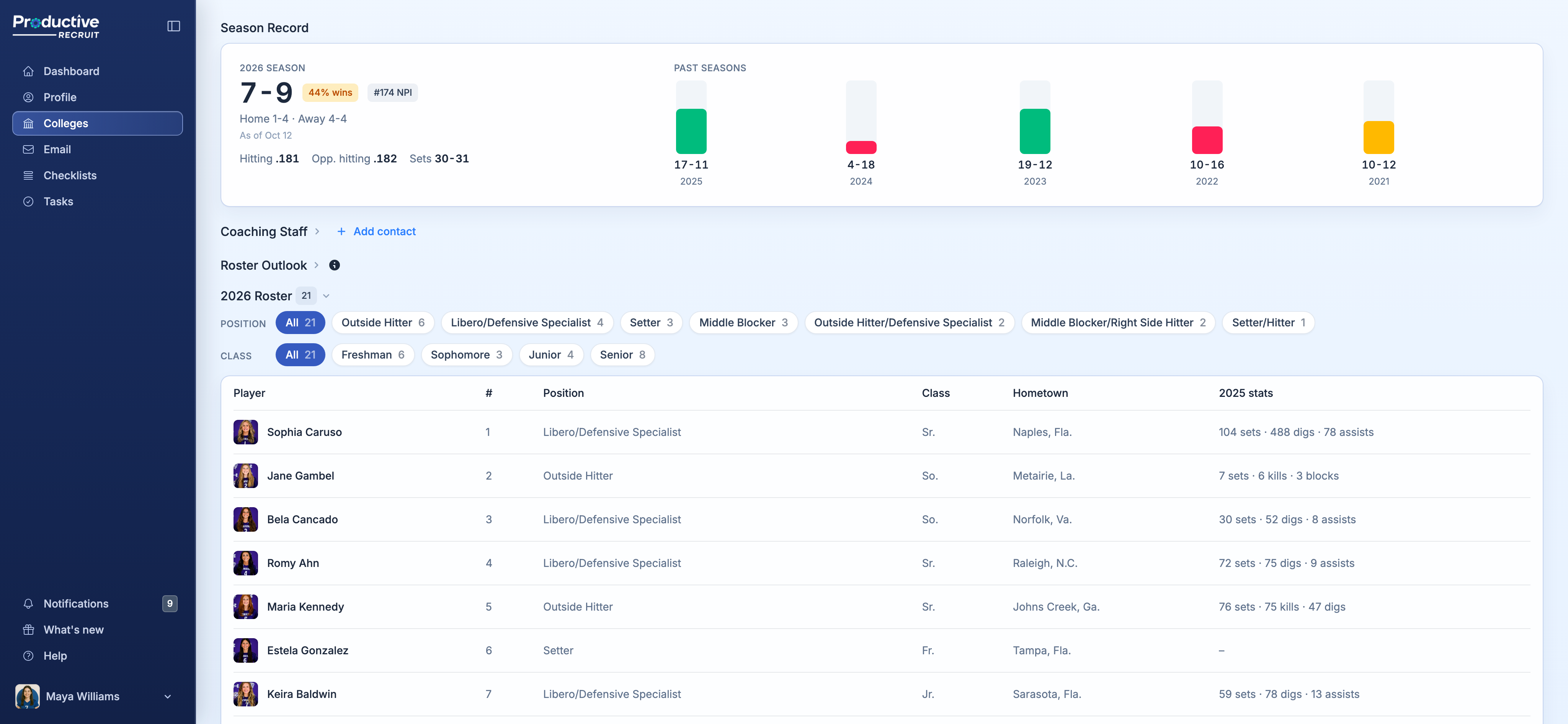Filter by Setter/Hitter 1

tap(1269, 323)
